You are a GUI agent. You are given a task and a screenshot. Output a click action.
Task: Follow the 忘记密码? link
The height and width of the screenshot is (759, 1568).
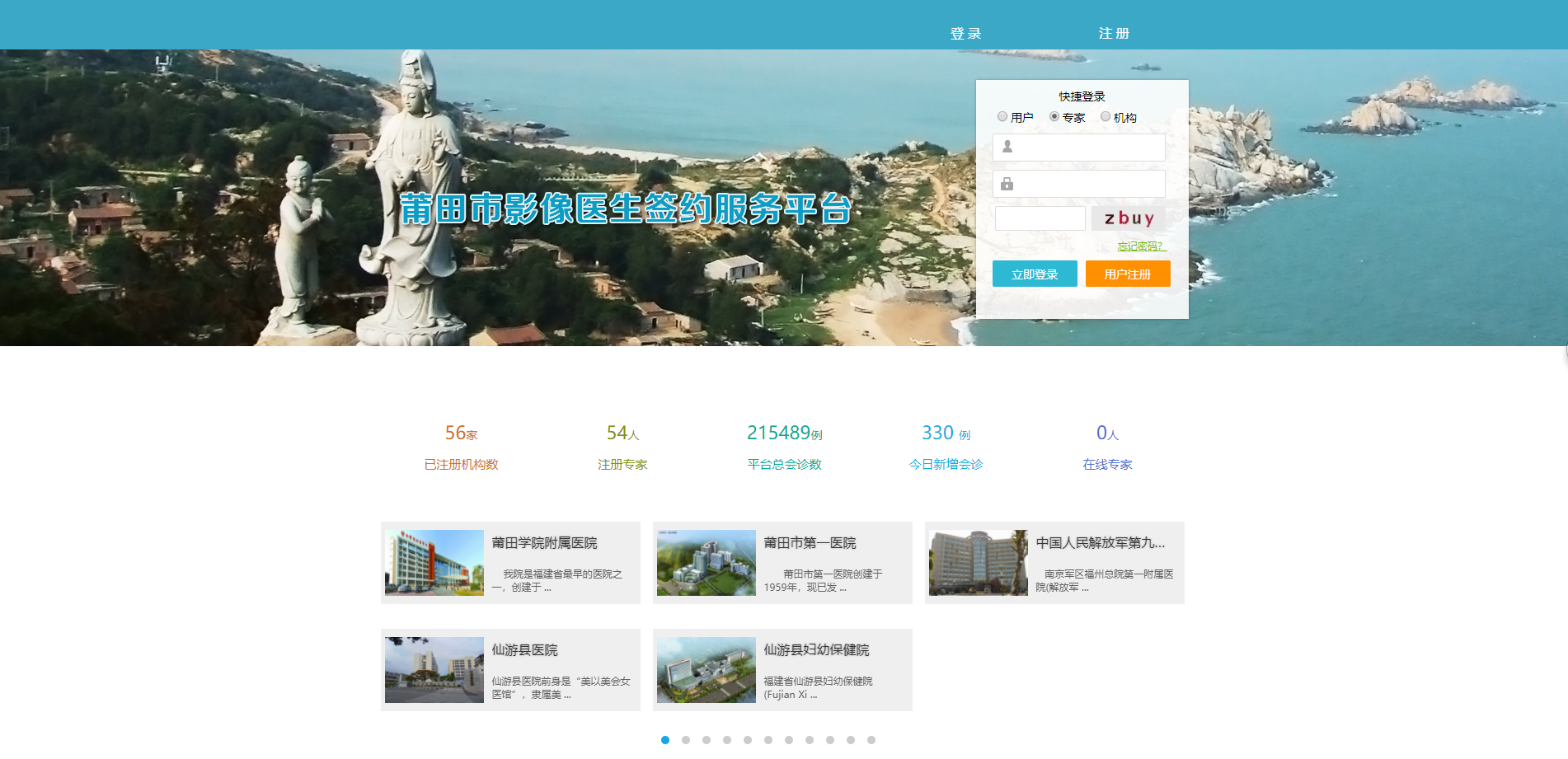pyautogui.click(x=1141, y=246)
